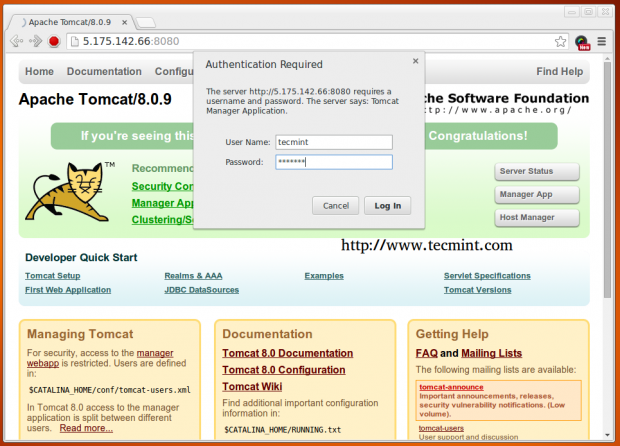This screenshot has width=620, height=446.
Task: Click the browser Back arrow
Action: (x=17, y=41)
